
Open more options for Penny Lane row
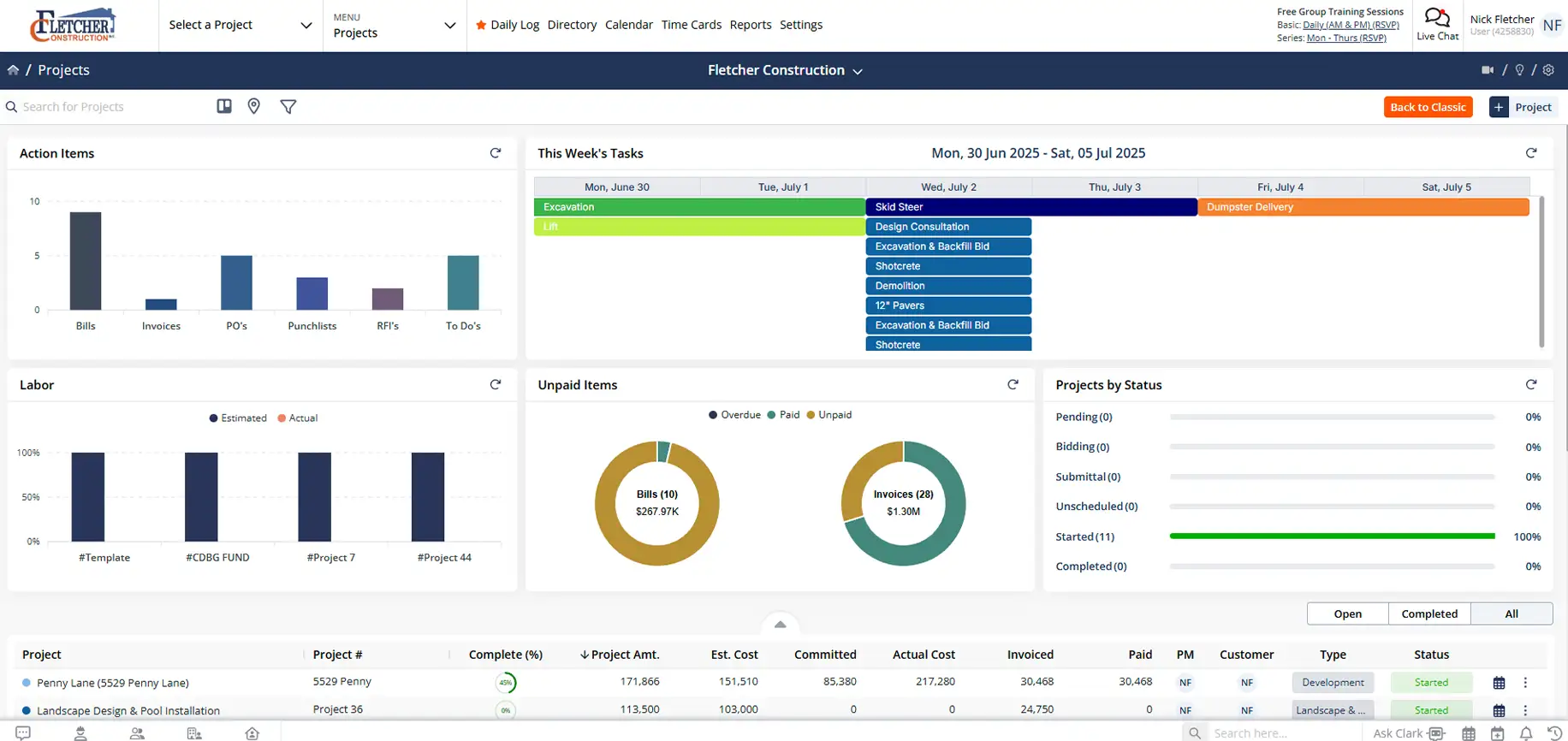1525,683
